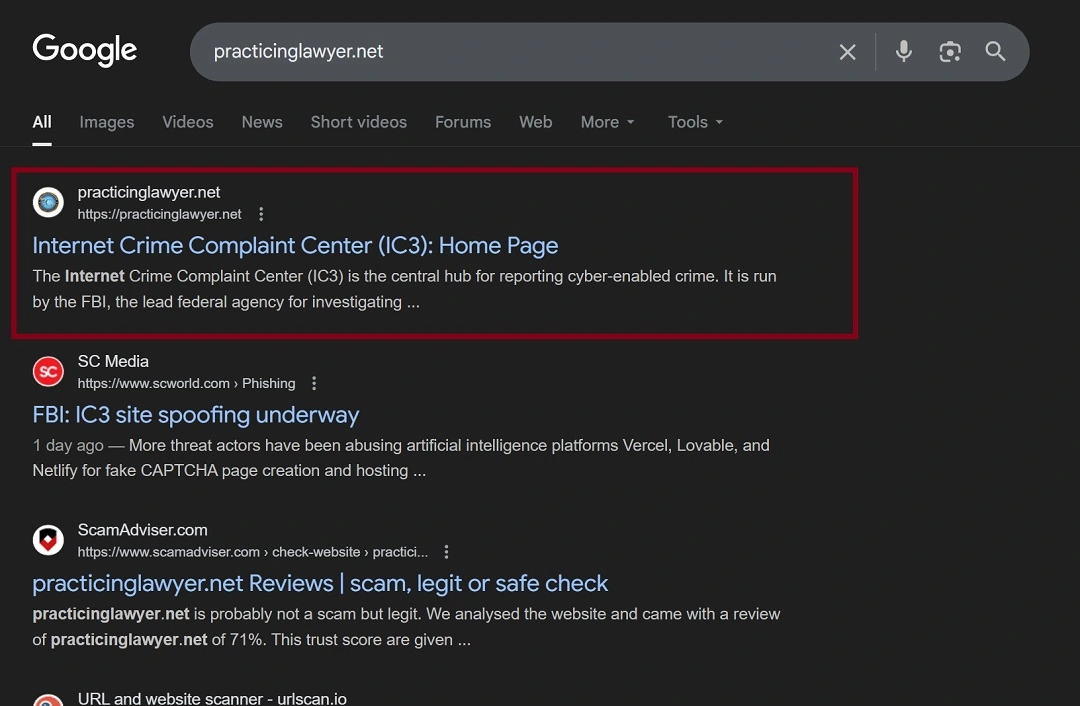Start voice search with microphone icon
This screenshot has height=706, width=1080.
[x=904, y=52]
